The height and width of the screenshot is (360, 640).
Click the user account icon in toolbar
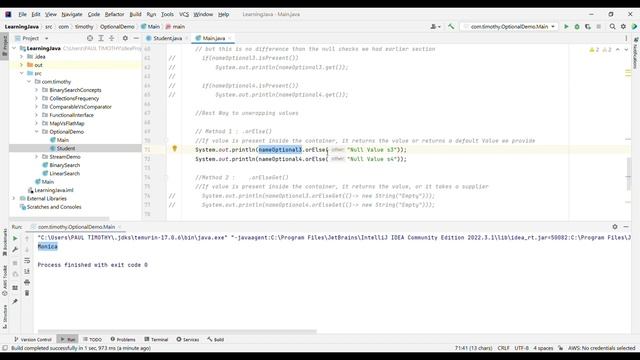coord(435,27)
